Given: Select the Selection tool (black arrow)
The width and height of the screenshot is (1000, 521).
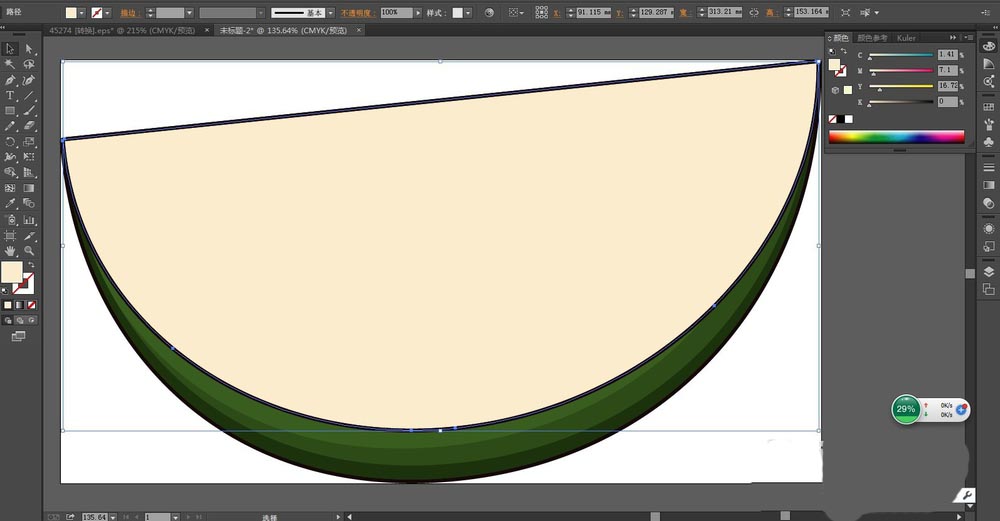Looking at the screenshot, I should [x=10, y=49].
